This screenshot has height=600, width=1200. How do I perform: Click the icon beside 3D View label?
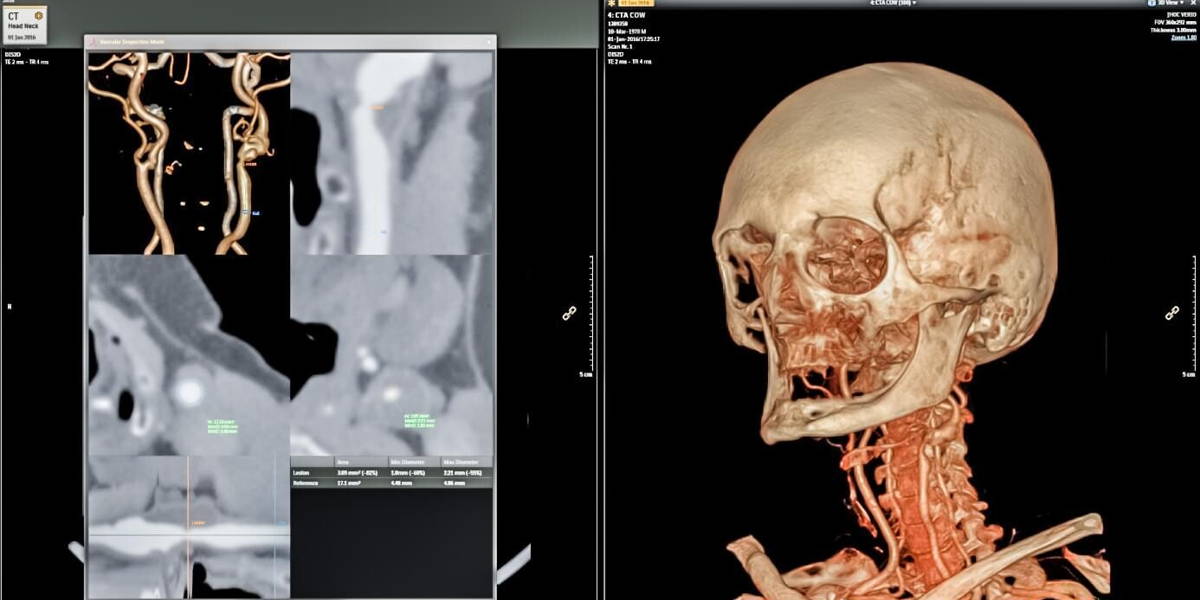tap(1152, 4)
